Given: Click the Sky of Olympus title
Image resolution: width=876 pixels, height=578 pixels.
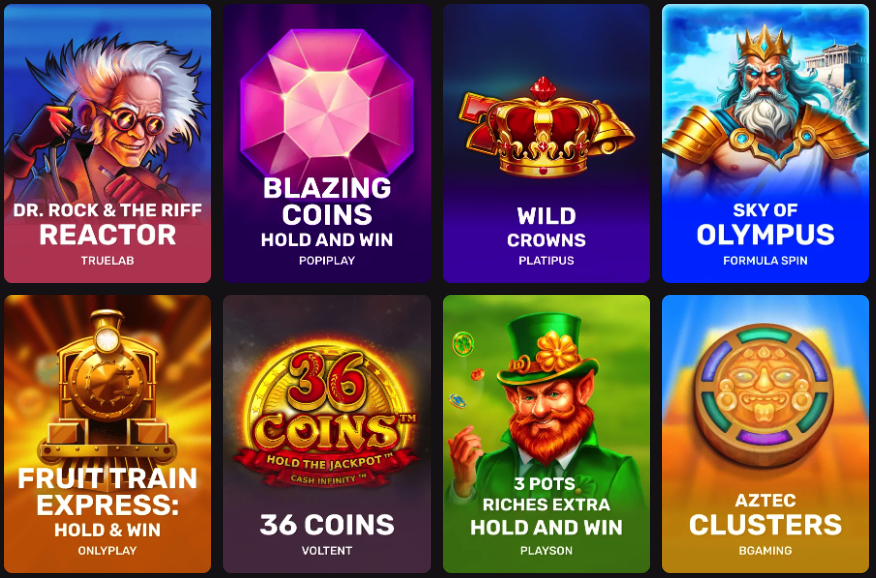Looking at the screenshot, I should coord(765,224).
